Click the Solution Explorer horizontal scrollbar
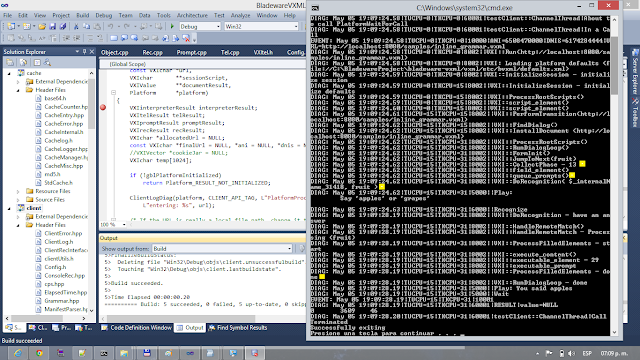 click(45, 318)
